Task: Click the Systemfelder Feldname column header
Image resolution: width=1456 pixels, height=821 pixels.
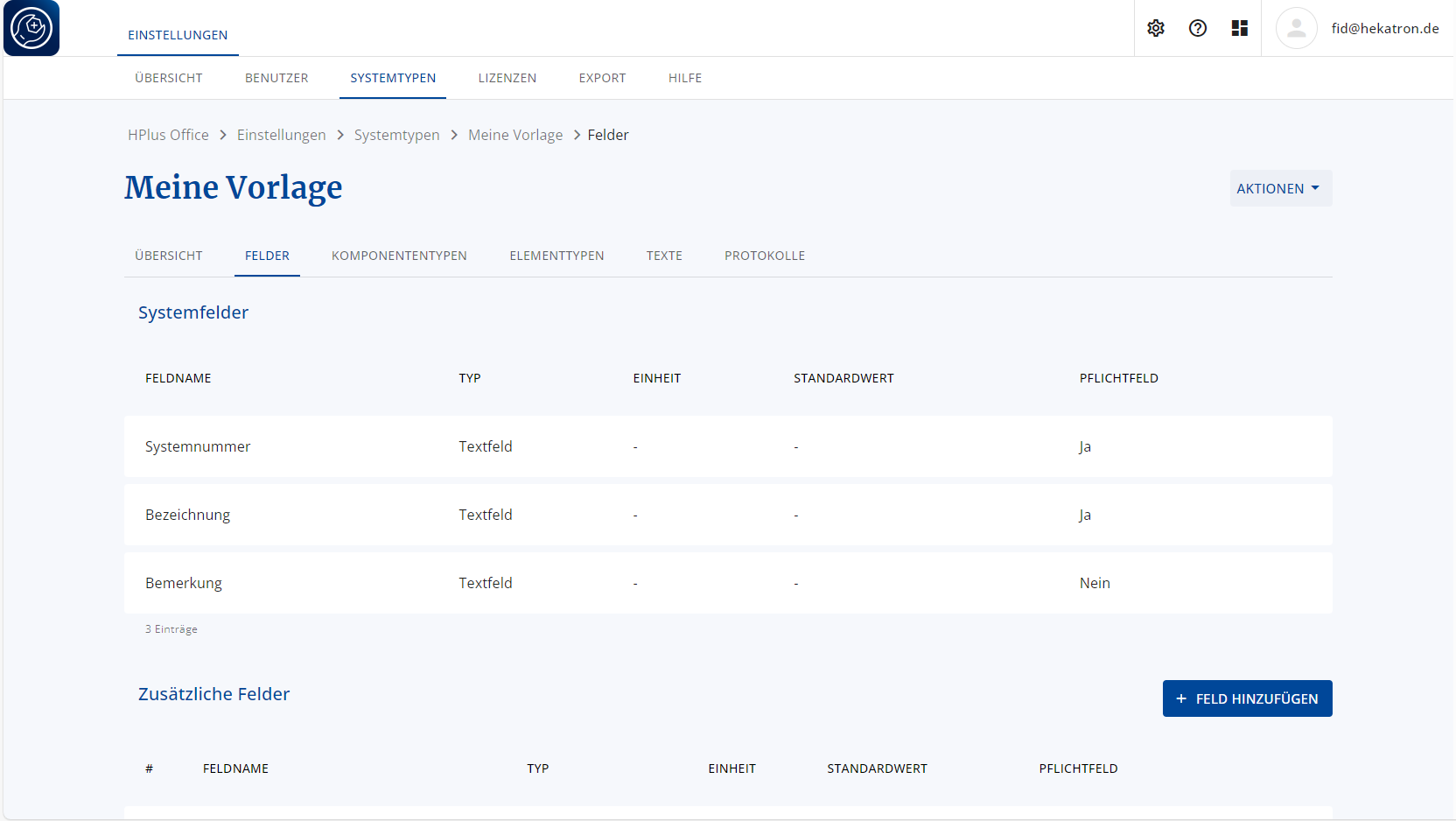Action: pos(178,378)
